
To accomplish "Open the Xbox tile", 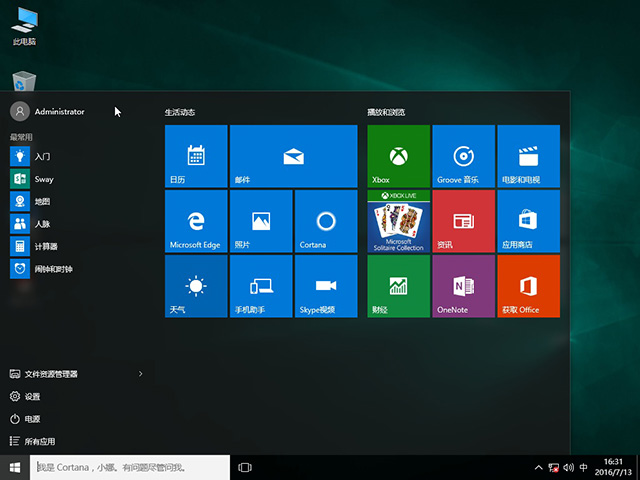I will point(398,156).
